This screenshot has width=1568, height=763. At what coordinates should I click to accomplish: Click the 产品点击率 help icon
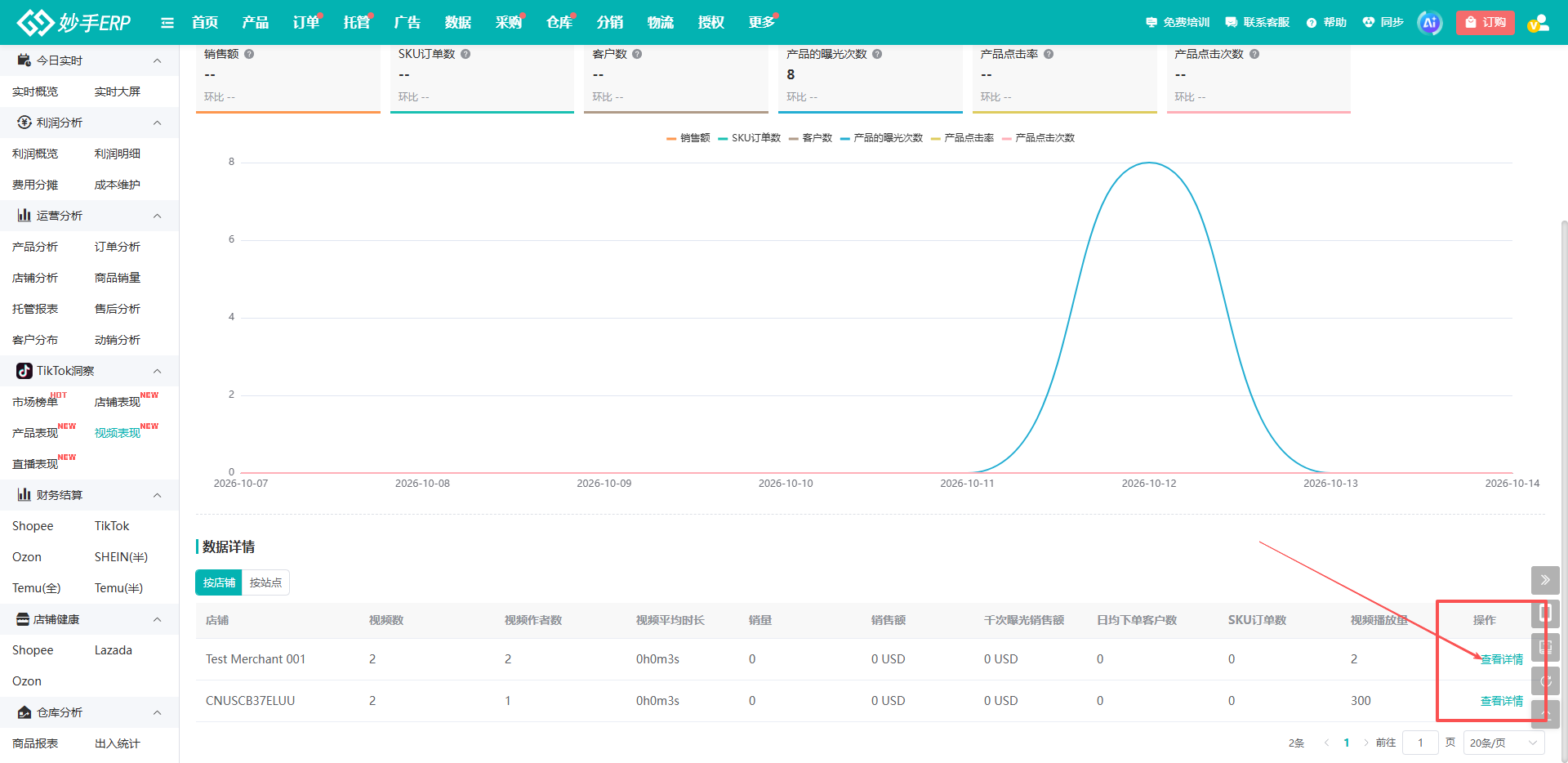point(1049,54)
